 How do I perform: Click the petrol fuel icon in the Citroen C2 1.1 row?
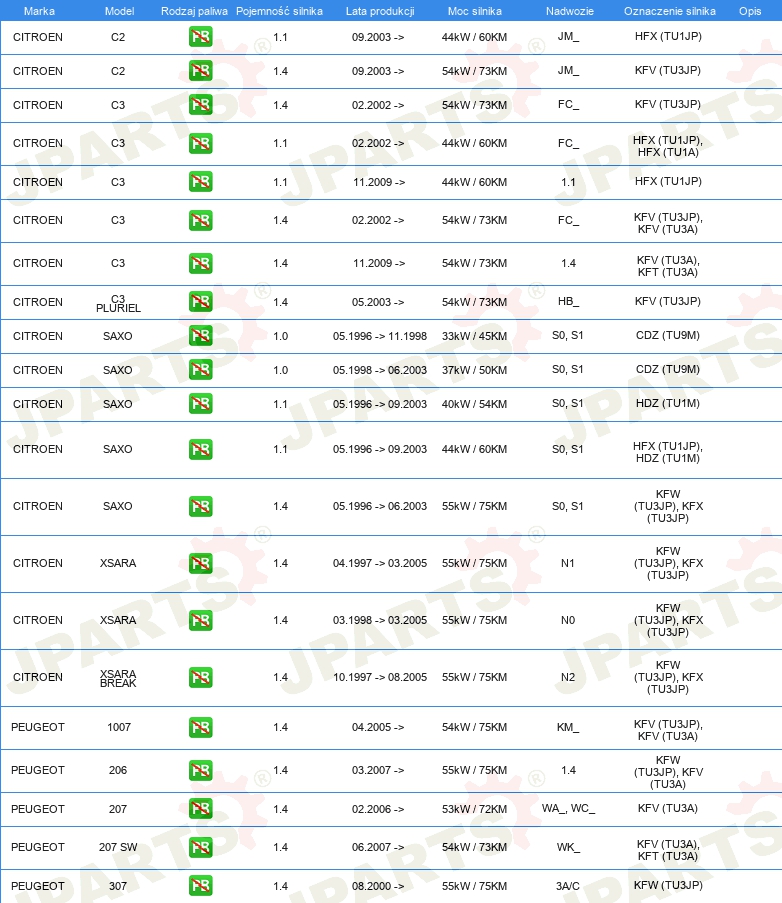coord(200,37)
